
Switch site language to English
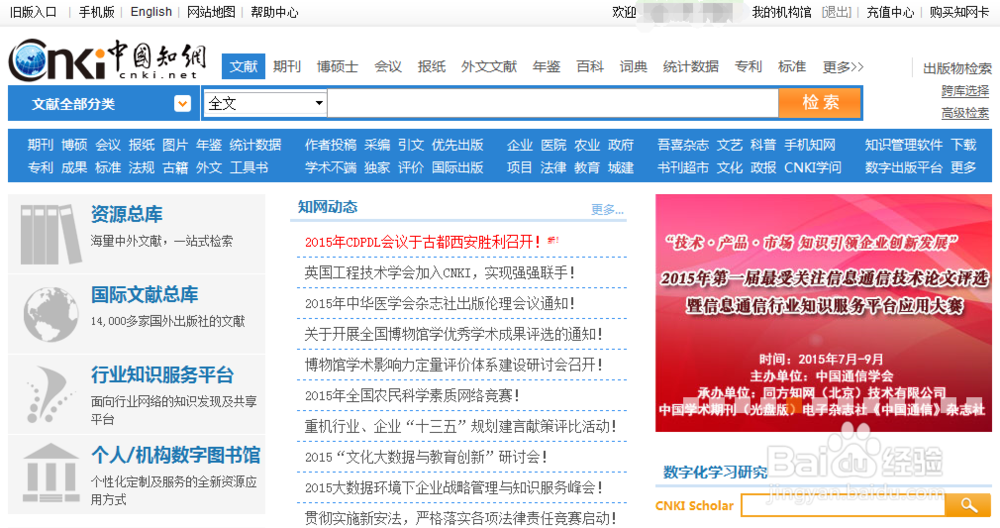pyautogui.click(x=151, y=12)
